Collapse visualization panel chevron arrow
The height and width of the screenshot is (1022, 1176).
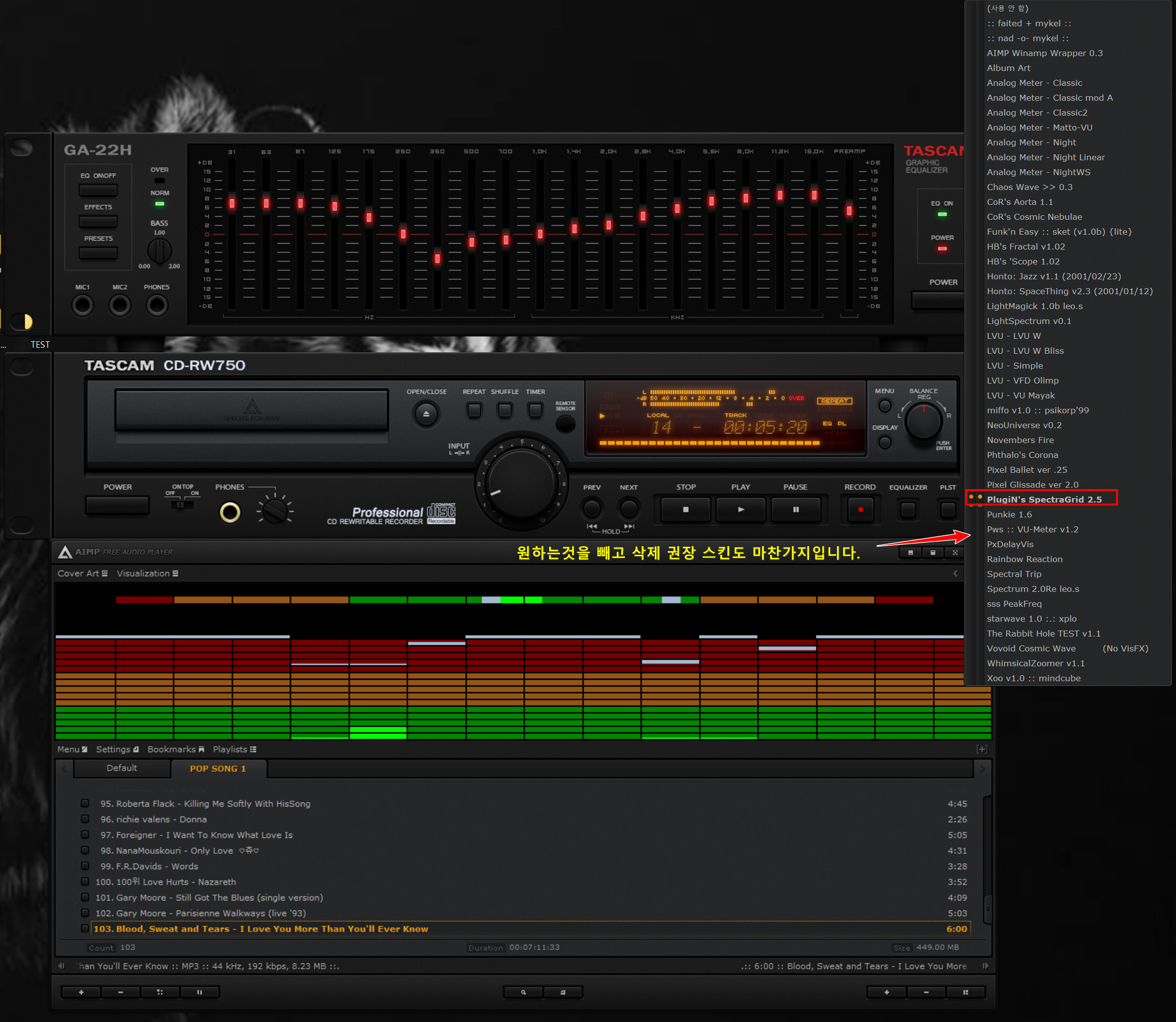[x=955, y=573]
